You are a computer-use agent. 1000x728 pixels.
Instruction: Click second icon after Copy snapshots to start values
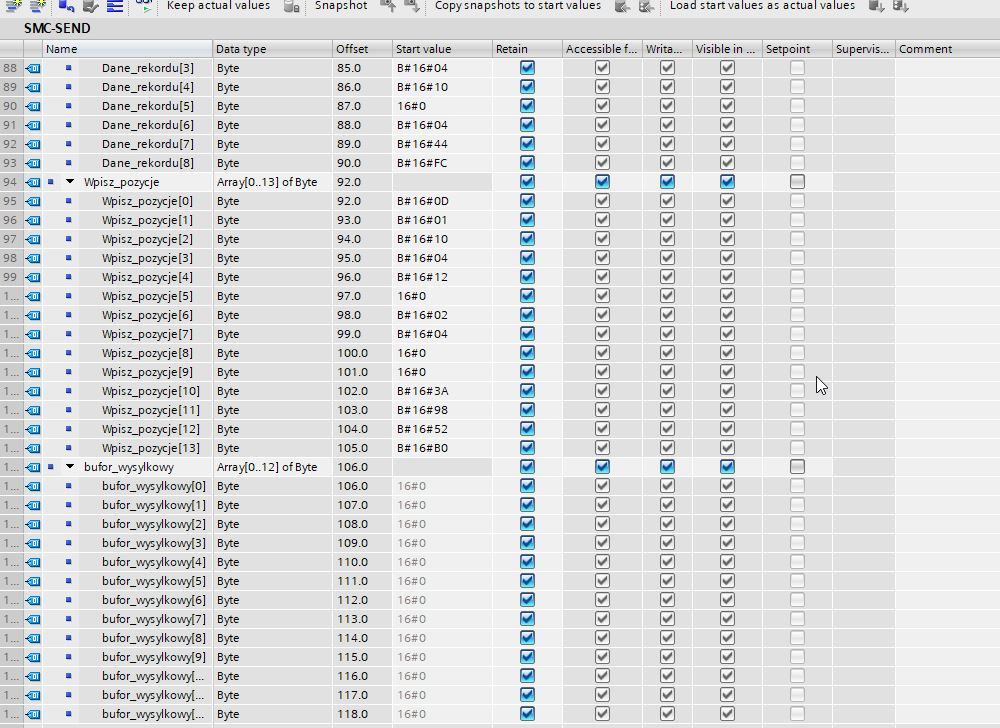(646, 6)
